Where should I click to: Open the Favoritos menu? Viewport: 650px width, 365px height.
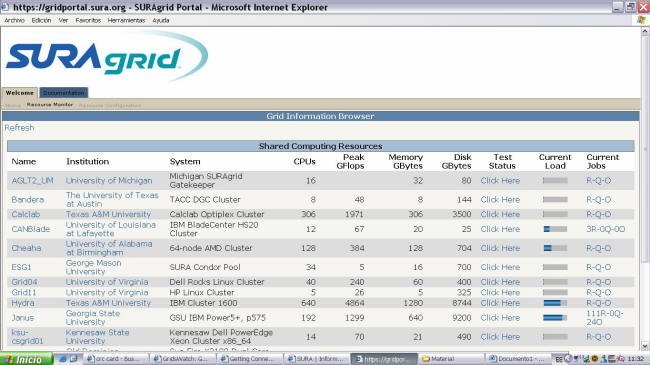pyautogui.click(x=88, y=20)
